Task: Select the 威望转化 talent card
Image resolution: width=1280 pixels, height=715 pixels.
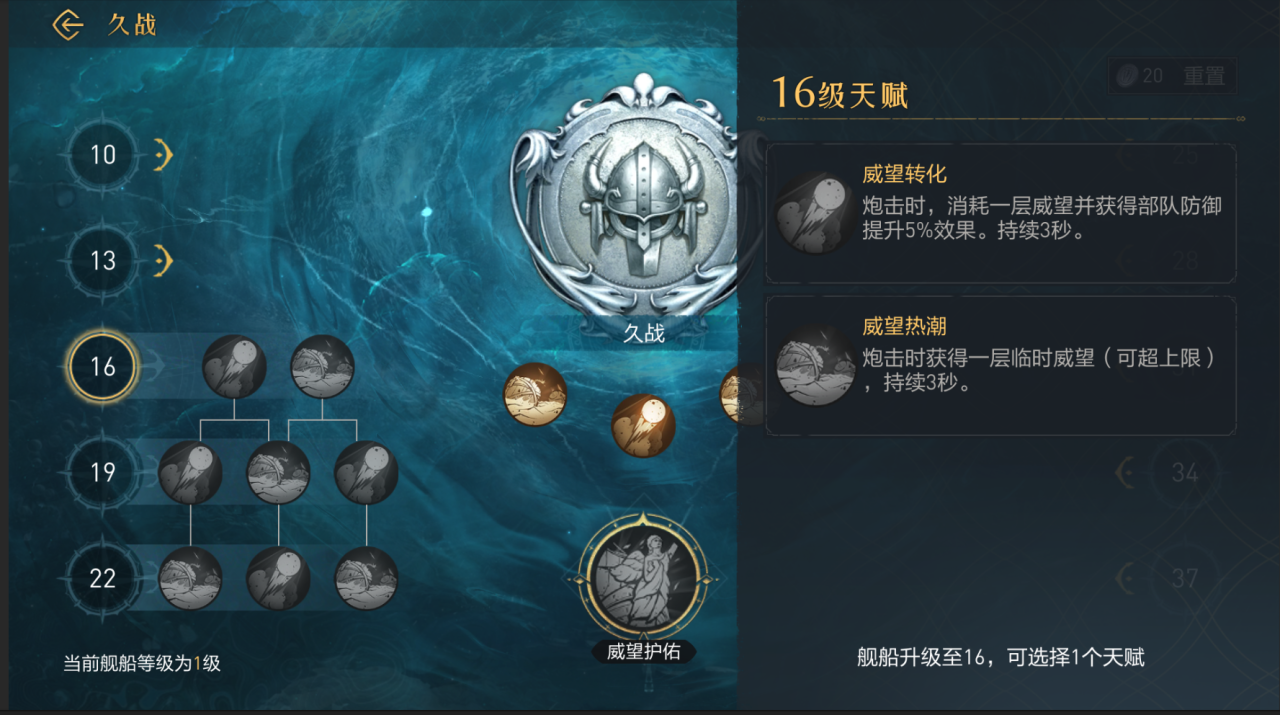Action: tap(1001, 213)
